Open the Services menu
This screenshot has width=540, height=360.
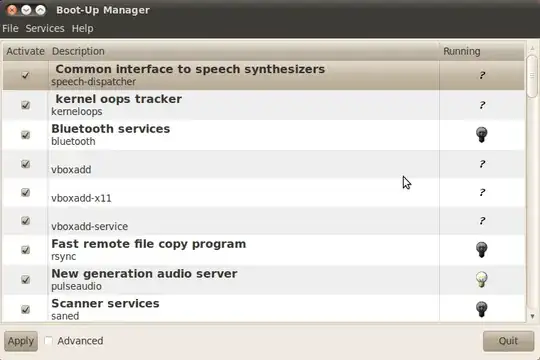tap(45, 28)
